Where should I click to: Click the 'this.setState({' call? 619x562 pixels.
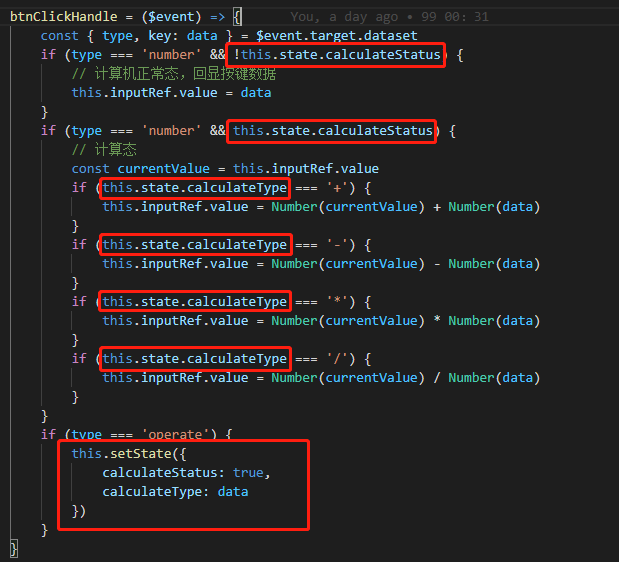pyautogui.click(x=129, y=453)
